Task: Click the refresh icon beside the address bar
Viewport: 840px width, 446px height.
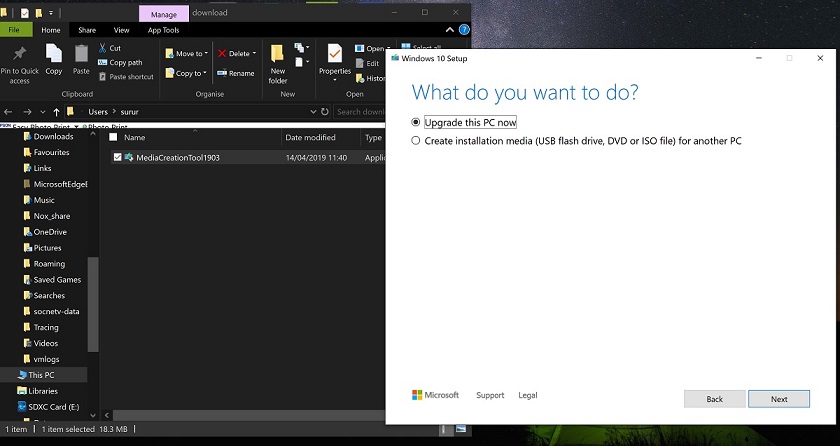Action: pos(323,112)
